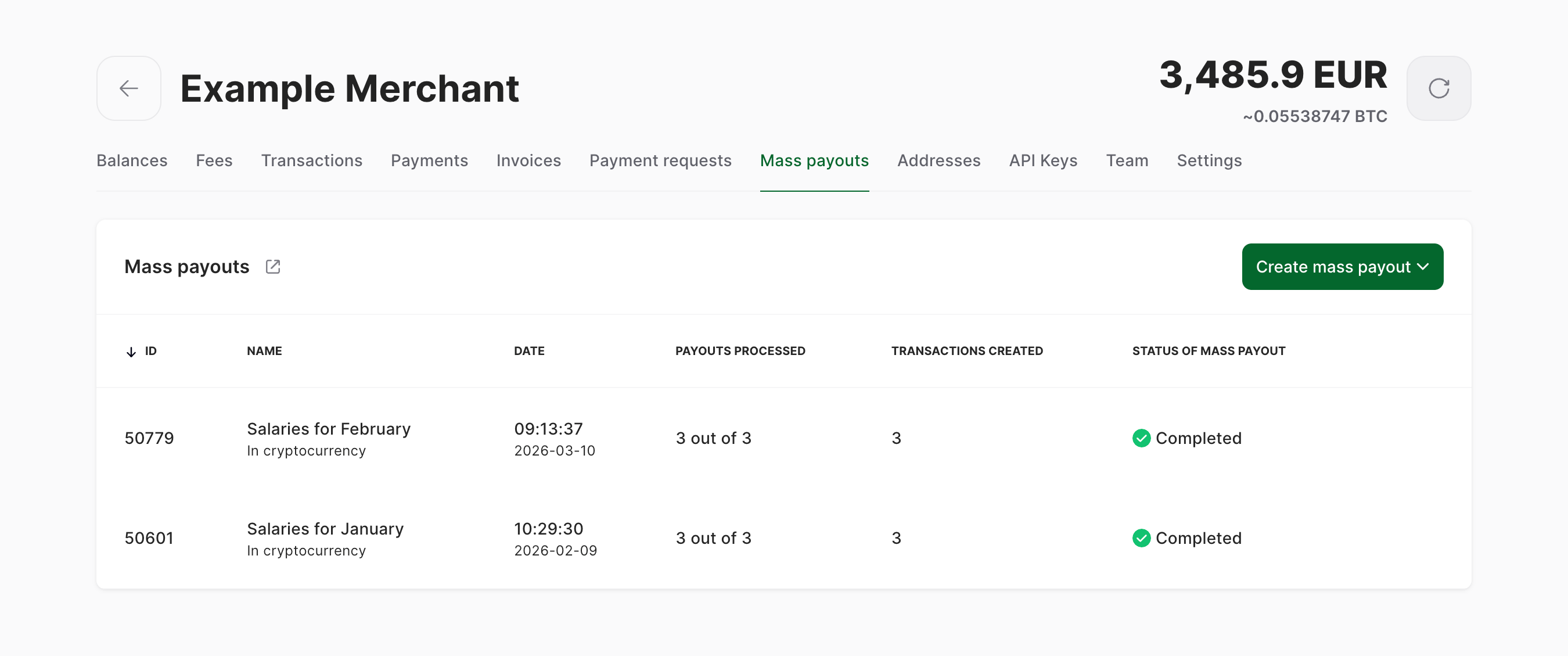Open the Settings tab
Viewport: 1568px width, 656px height.
[1209, 160]
